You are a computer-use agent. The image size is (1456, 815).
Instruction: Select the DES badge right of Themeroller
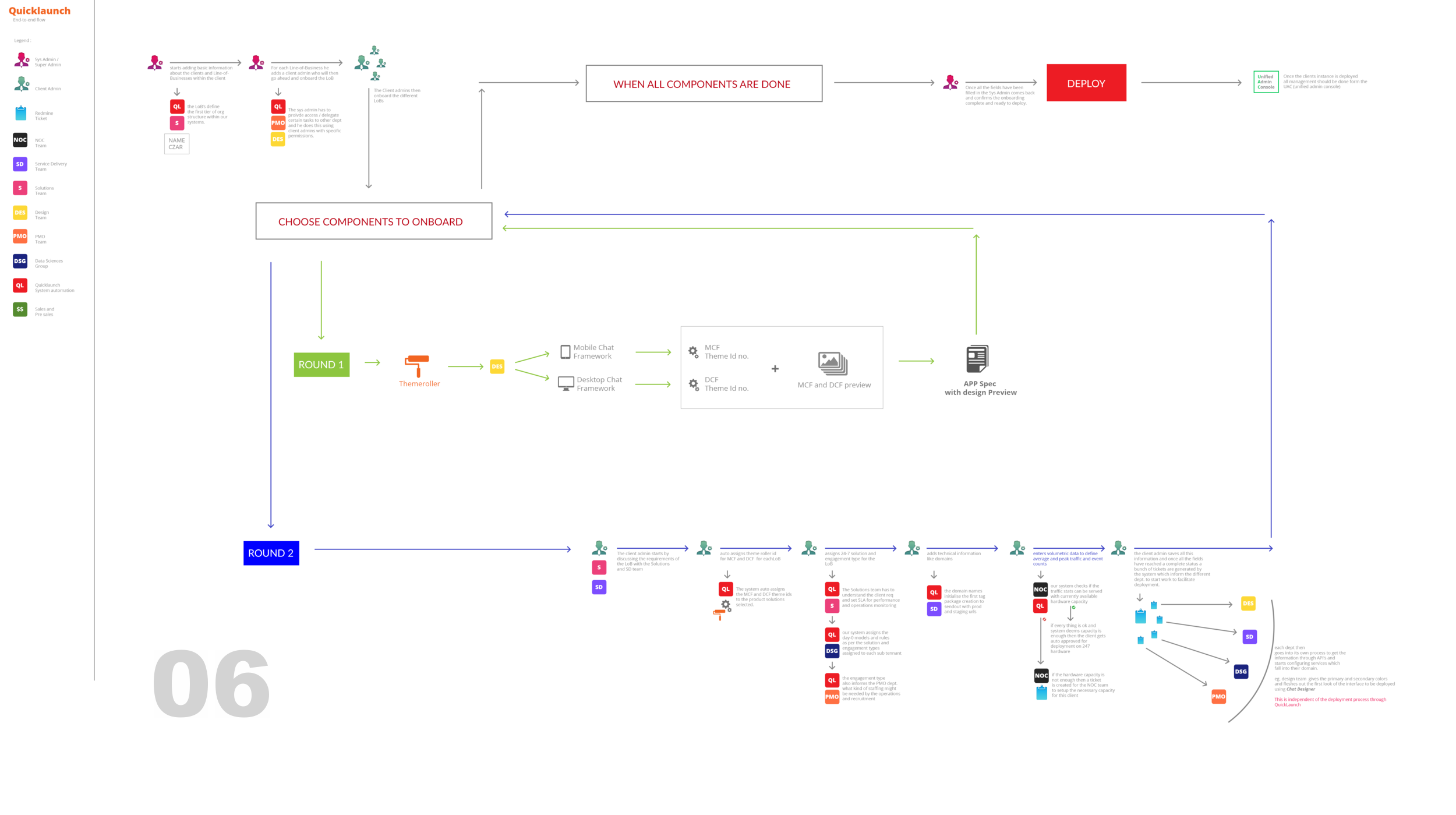[497, 366]
